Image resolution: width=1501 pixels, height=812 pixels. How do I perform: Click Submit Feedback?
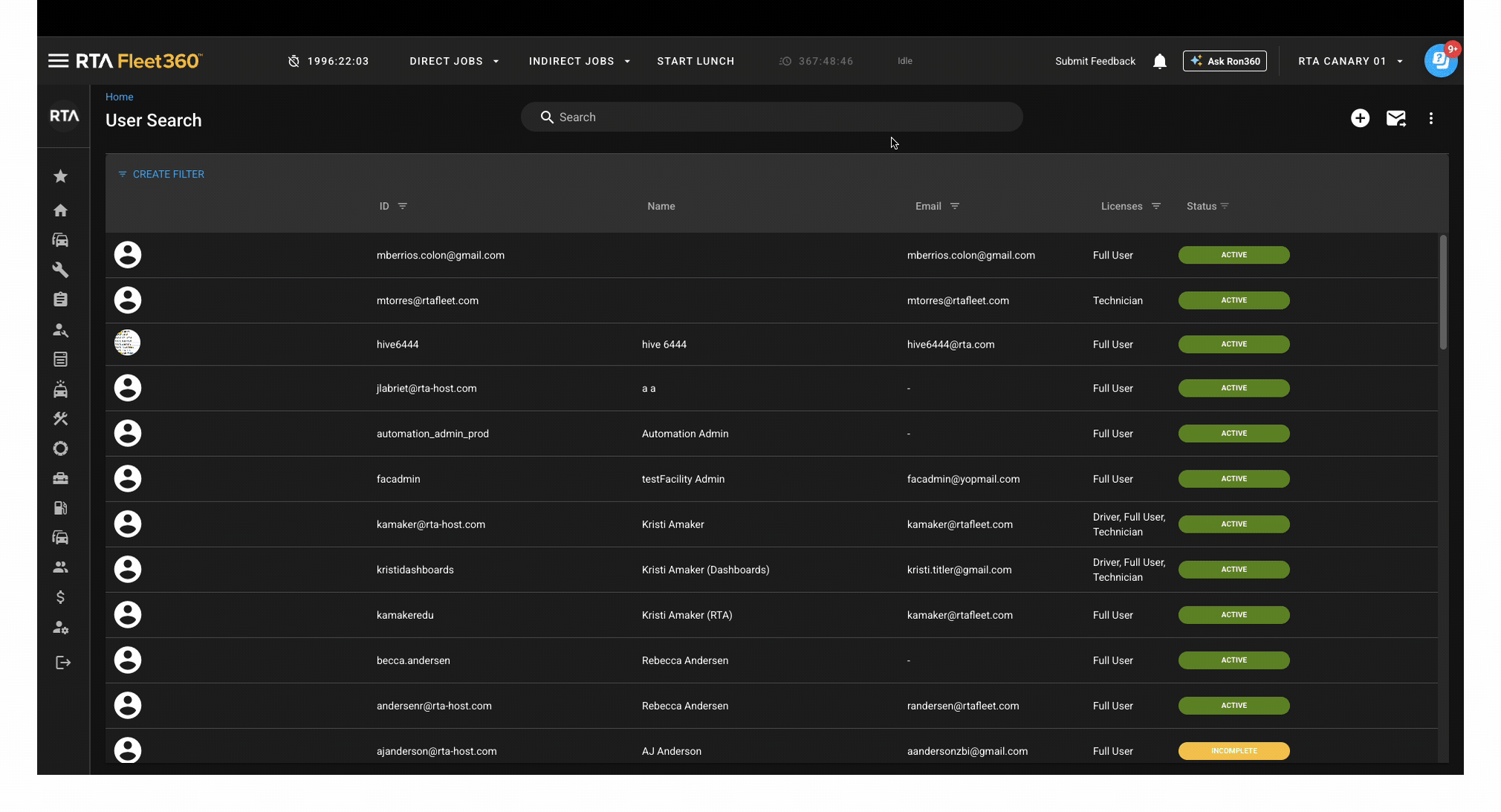(x=1095, y=61)
